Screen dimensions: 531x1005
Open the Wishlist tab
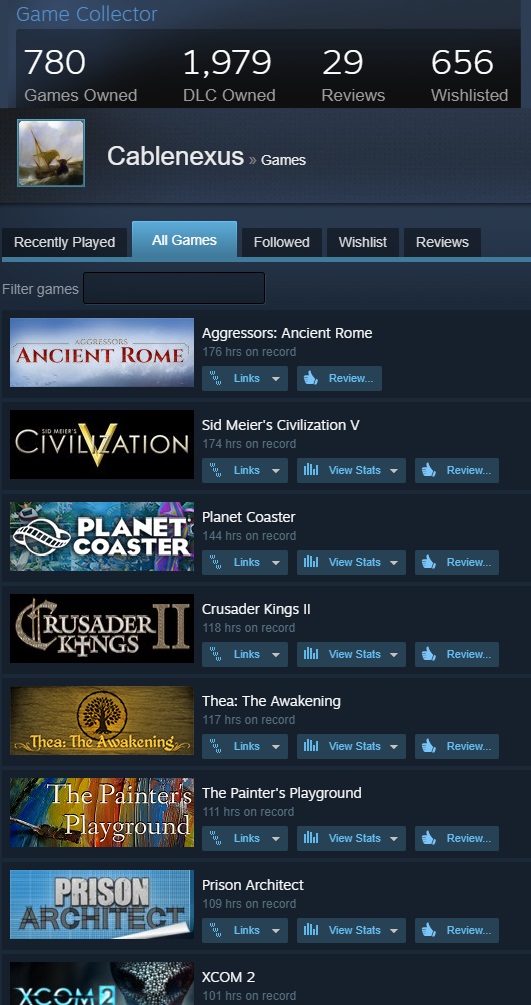(362, 242)
